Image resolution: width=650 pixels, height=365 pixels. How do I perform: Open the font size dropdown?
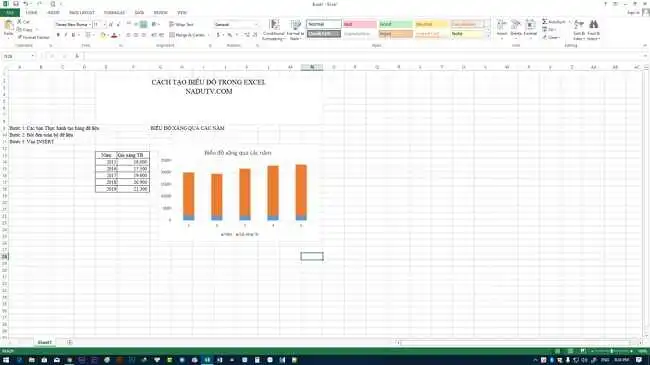click(104, 24)
